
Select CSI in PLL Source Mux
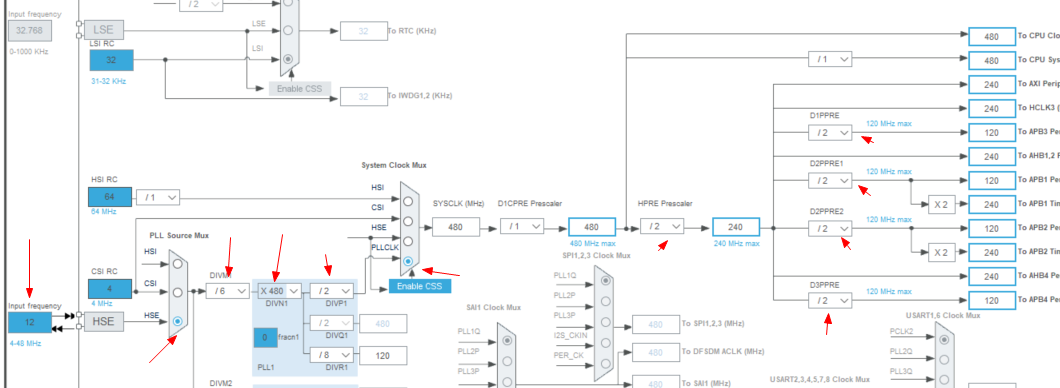[177, 293]
